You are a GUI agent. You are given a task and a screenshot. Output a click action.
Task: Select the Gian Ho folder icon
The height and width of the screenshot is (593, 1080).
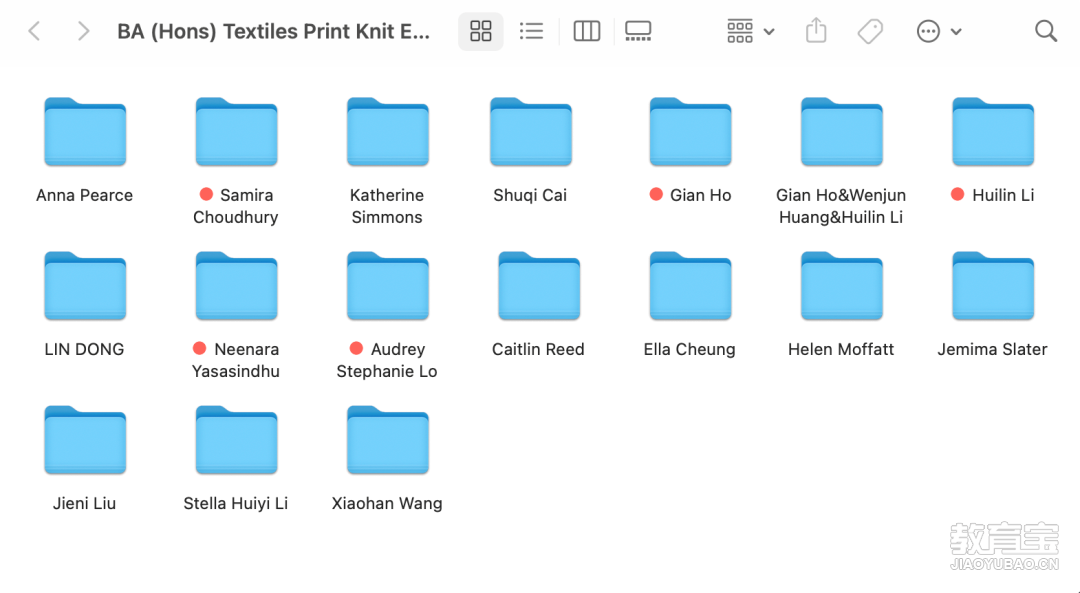click(690, 132)
